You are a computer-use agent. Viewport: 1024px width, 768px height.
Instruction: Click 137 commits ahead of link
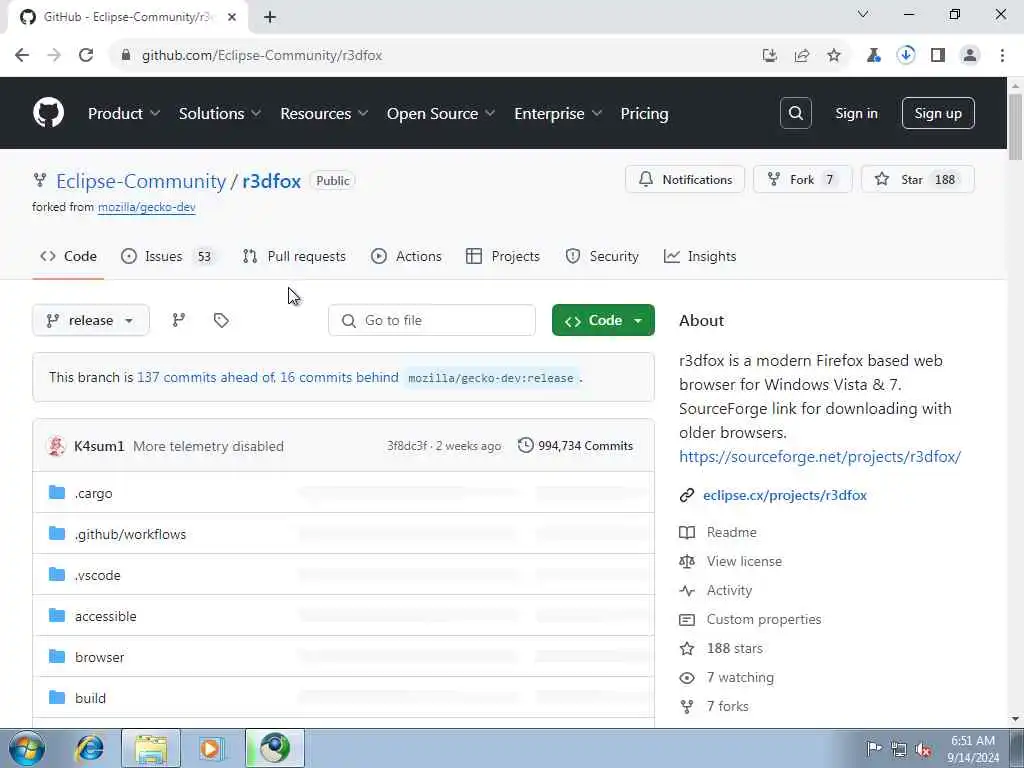(206, 377)
